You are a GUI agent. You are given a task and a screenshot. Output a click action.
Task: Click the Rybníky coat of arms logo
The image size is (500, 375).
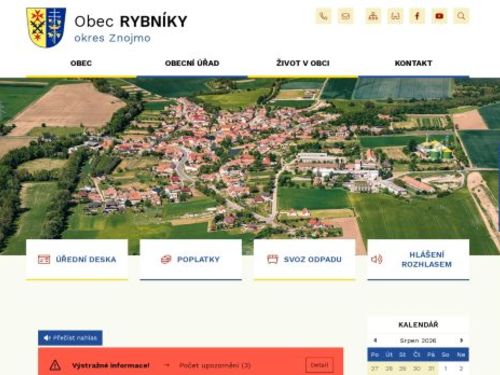coord(46,27)
